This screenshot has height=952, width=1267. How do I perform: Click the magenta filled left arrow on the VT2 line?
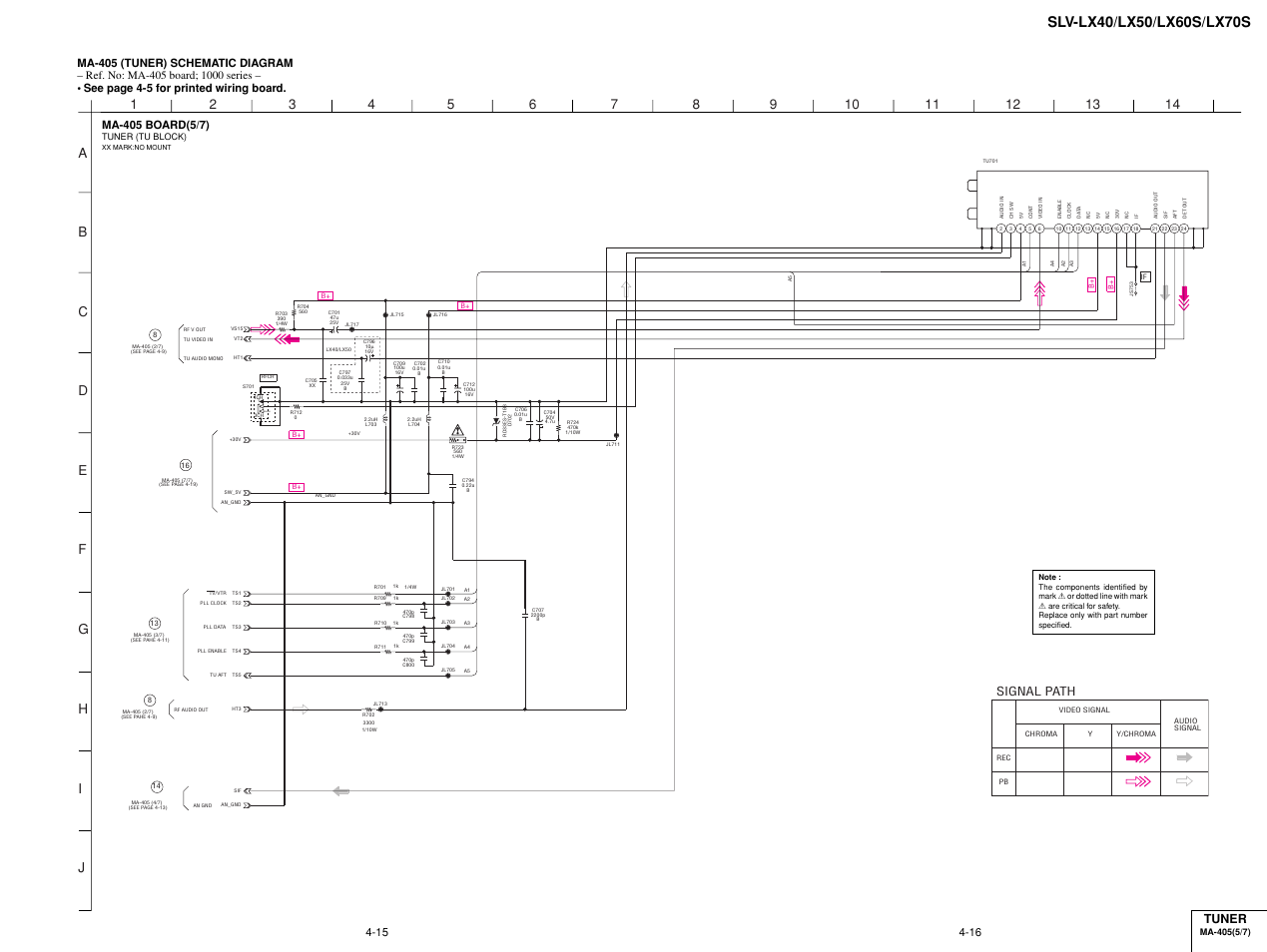point(287,339)
